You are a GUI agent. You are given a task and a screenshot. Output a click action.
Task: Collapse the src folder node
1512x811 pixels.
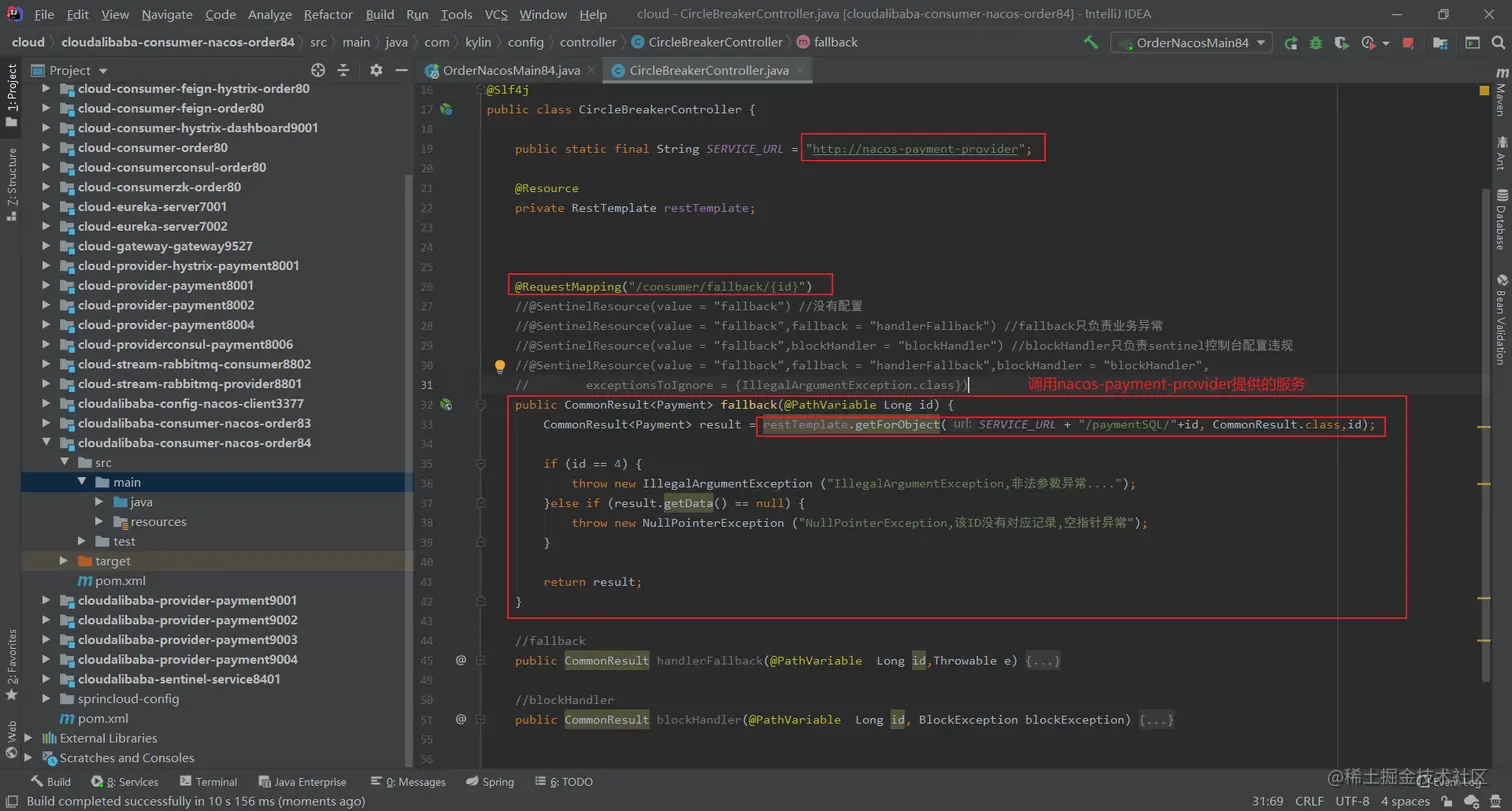tap(65, 463)
